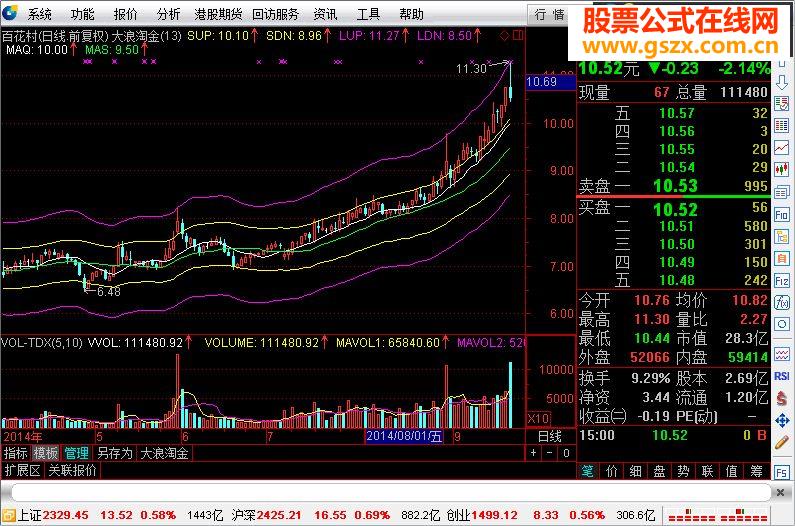Screen dimensions: 795x526
Task: Click the 管理 button below chart
Action: [x=77, y=453]
